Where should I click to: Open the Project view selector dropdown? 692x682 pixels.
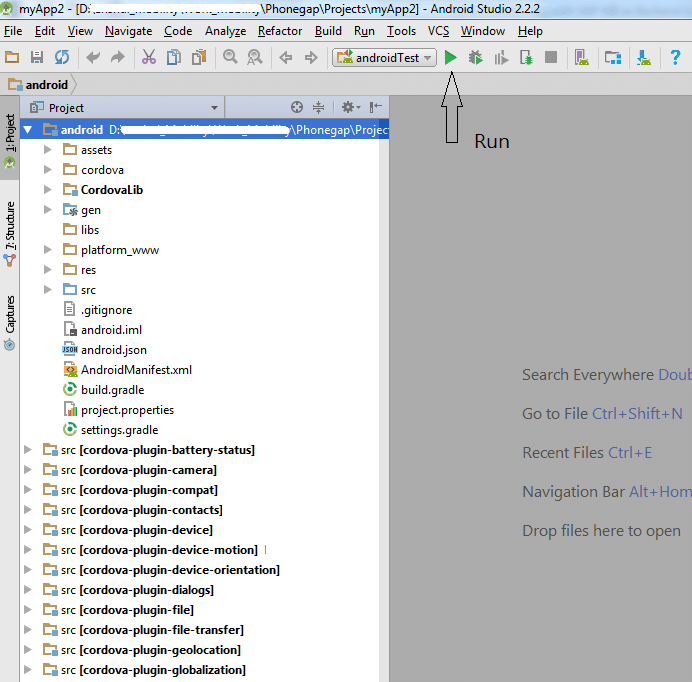tap(214, 107)
